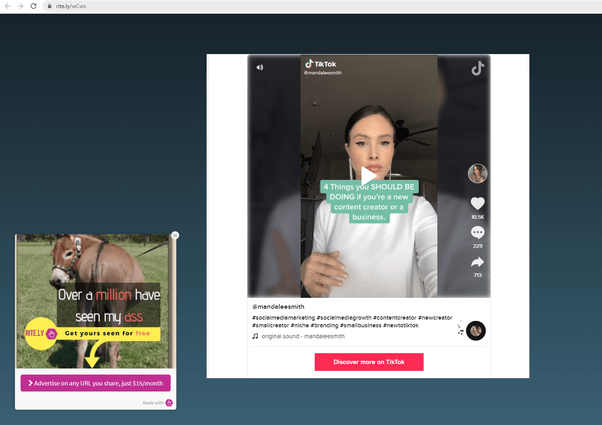Screen dimensions: 602x425
Task: Click the #socialmediamarketing hashtag
Action: pyautogui.click(x=283, y=318)
